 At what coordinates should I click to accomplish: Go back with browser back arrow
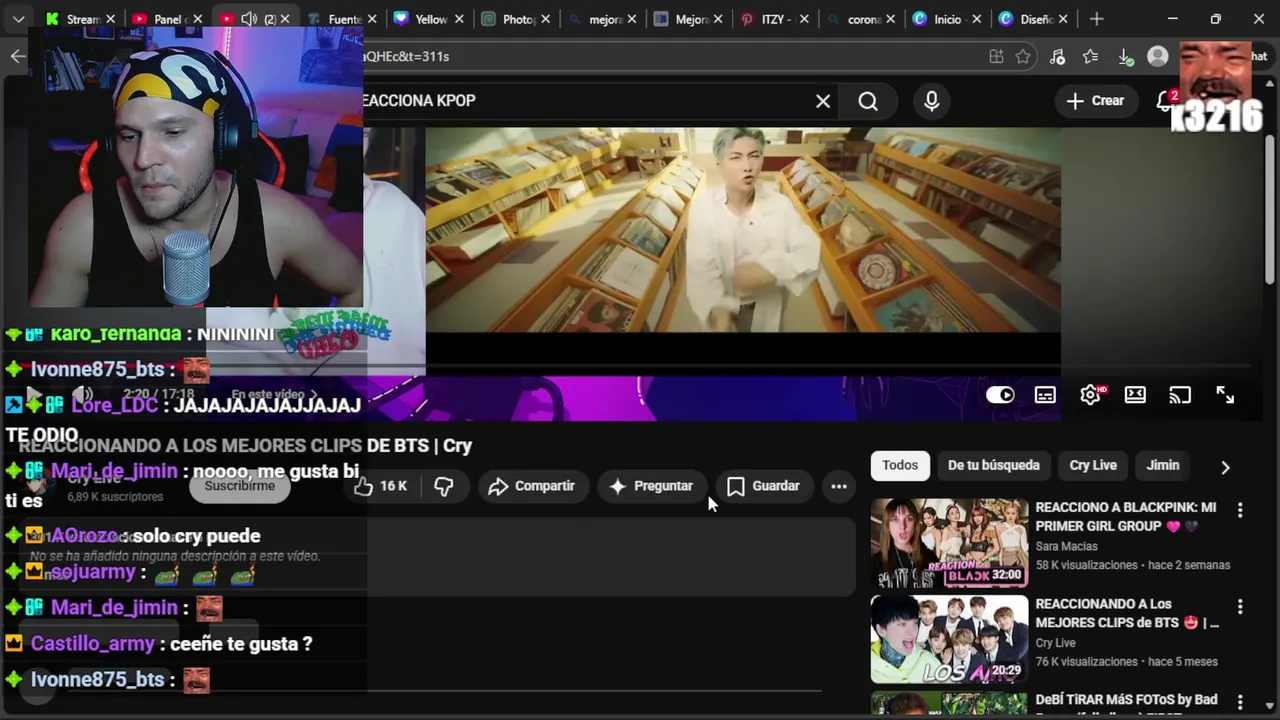tap(18, 56)
